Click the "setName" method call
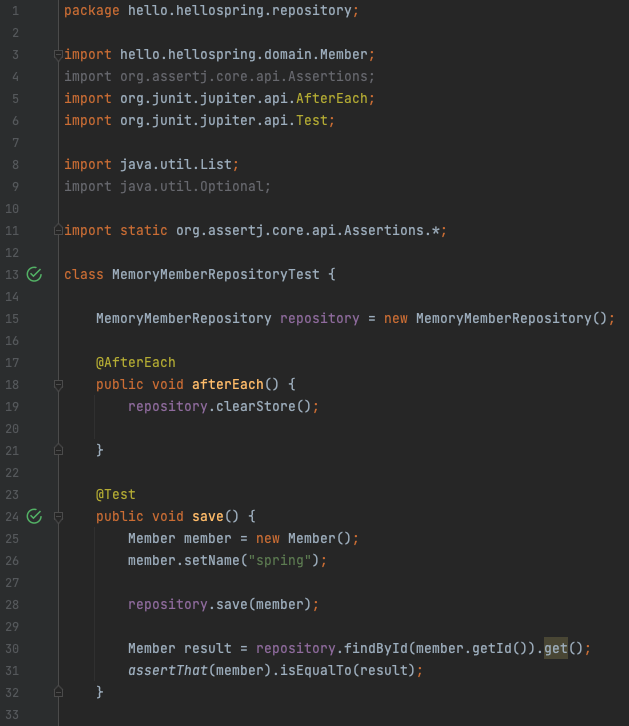 tap(212, 561)
